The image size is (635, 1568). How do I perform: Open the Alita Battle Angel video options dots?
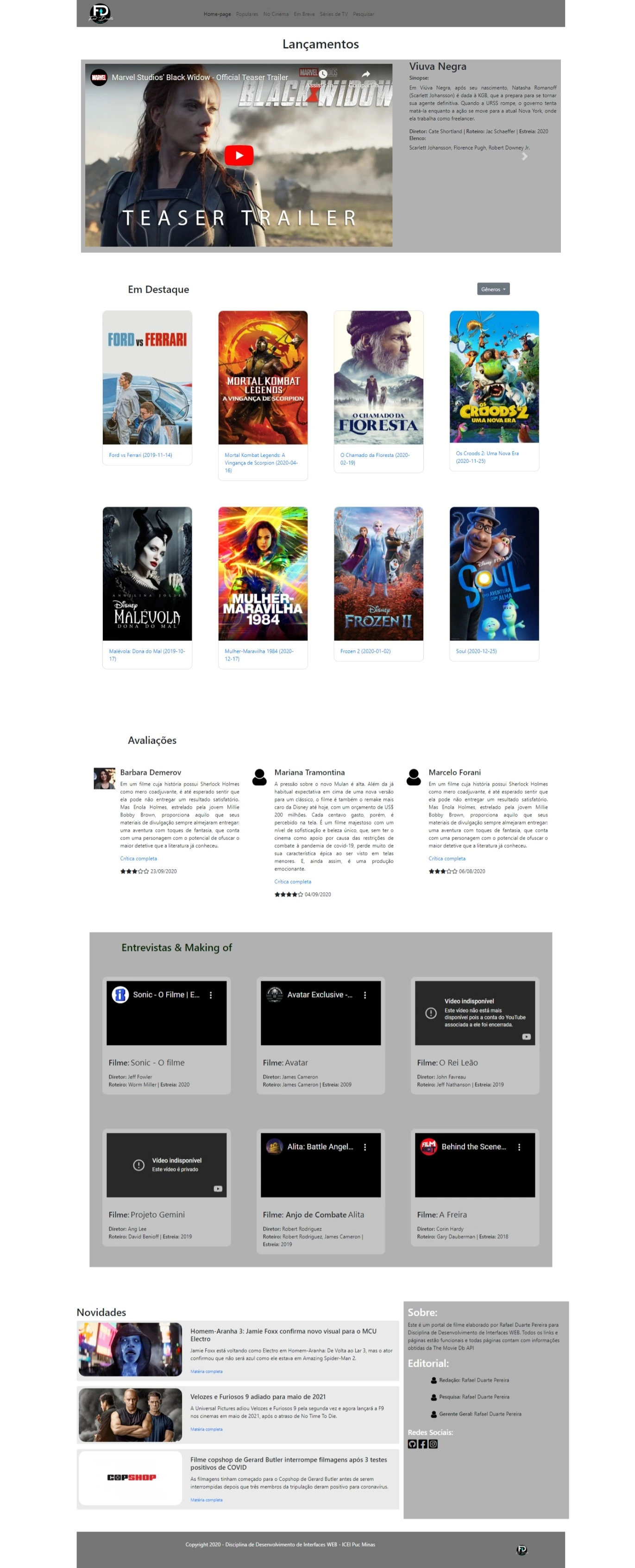[365, 1147]
